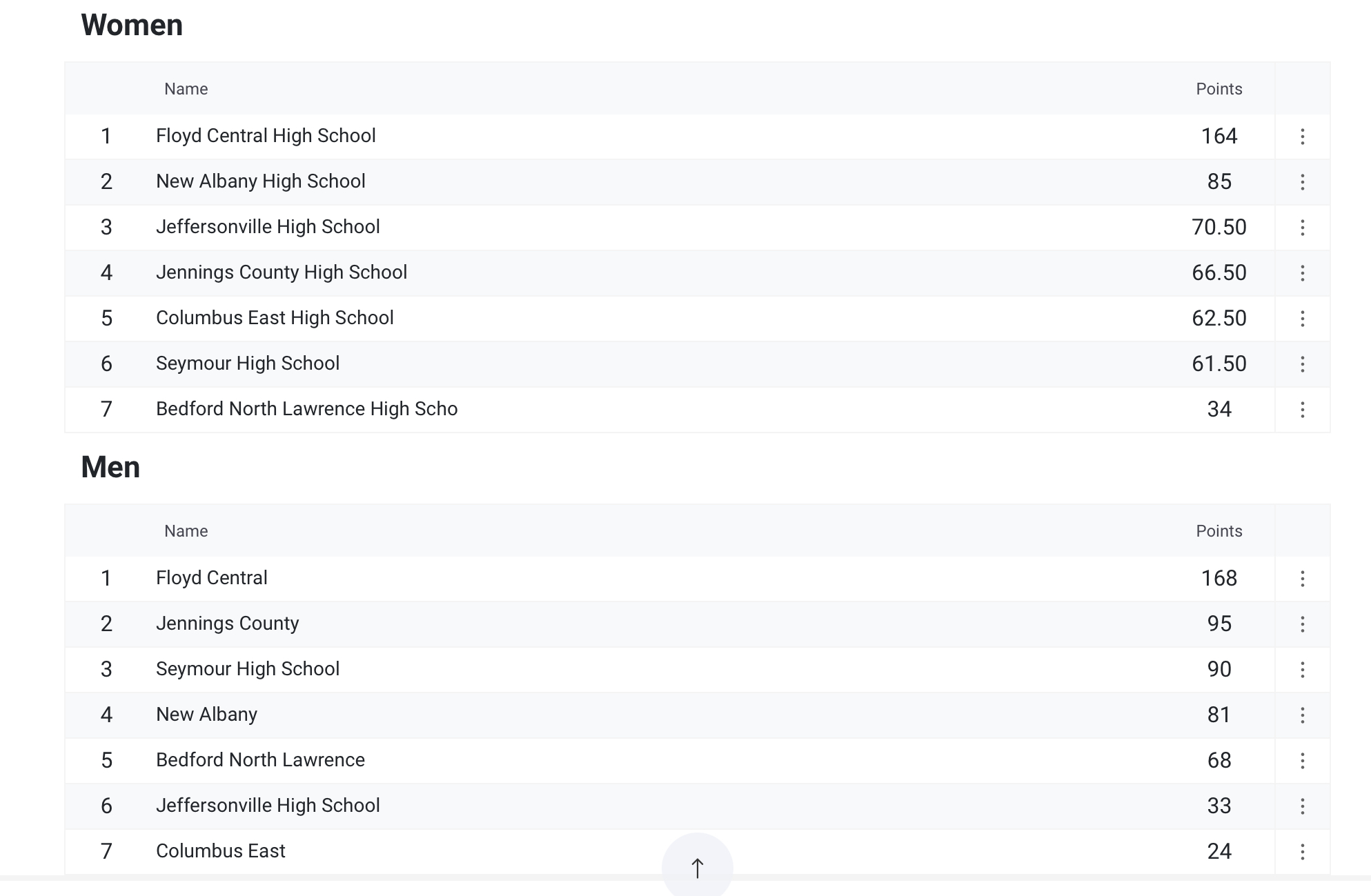This screenshot has height=896, width=1371.
Task: Select Bedford North Lawrence in Men standings
Action: click(260, 760)
